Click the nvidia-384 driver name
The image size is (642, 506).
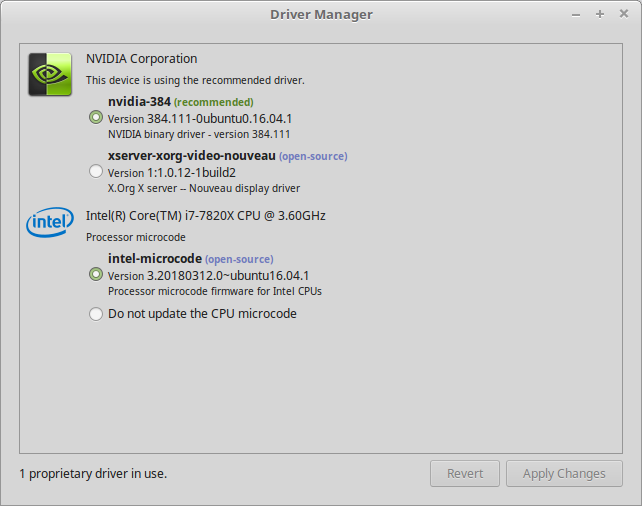[x=139, y=102]
